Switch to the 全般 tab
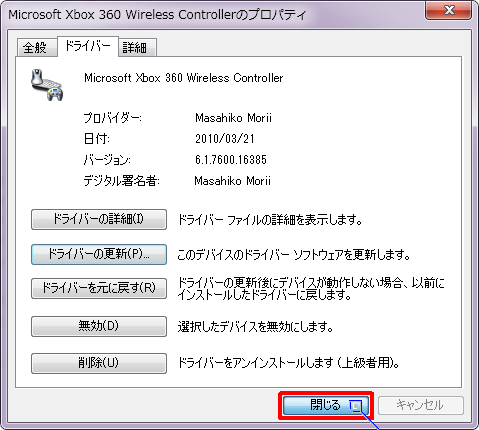Image resolution: width=479 pixels, height=430 pixels. 37,47
